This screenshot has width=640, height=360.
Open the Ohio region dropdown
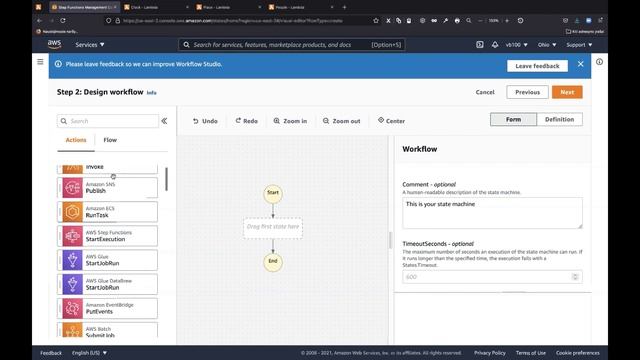(547, 44)
